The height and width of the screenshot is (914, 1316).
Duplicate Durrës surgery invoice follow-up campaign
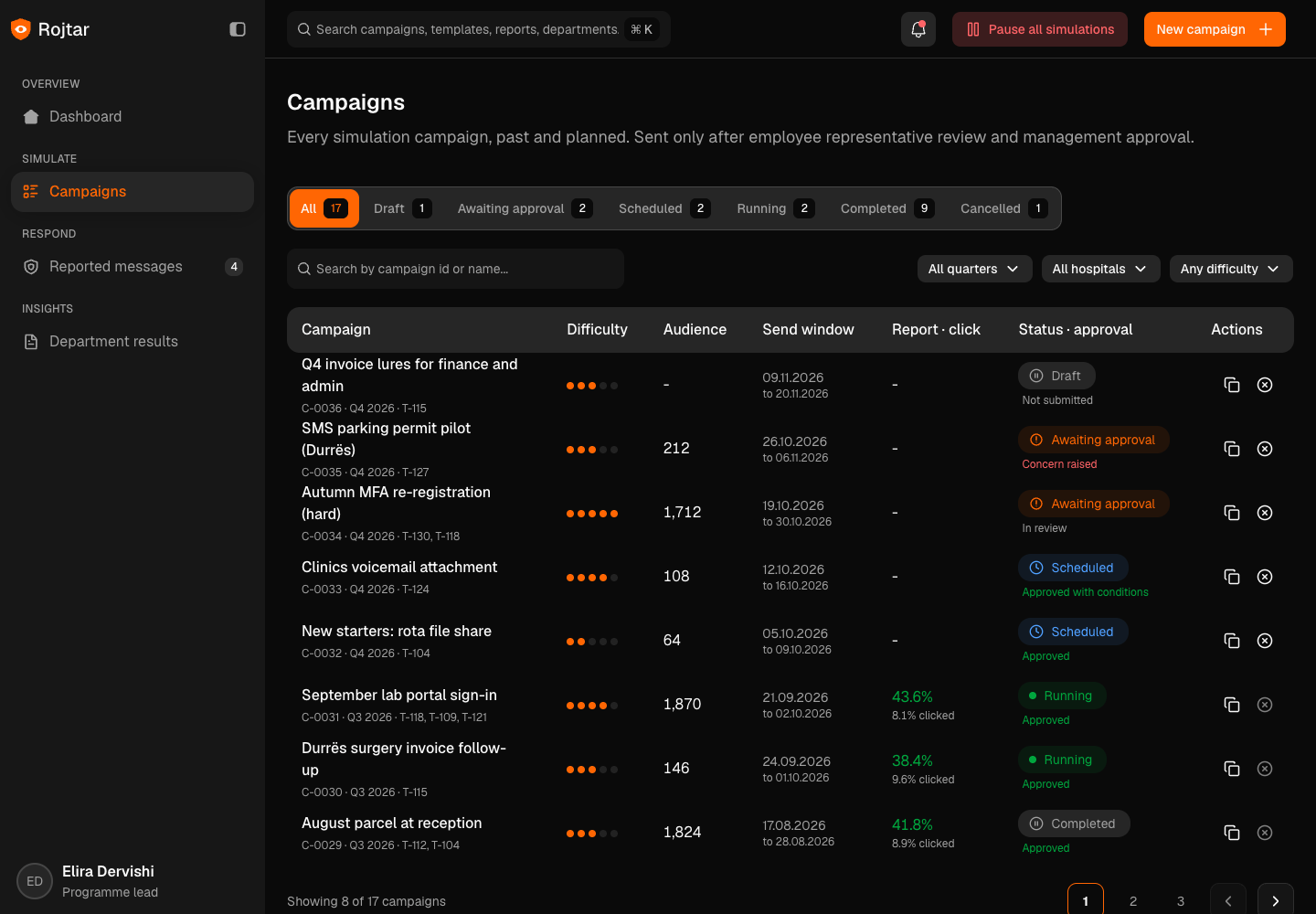point(1232,769)
